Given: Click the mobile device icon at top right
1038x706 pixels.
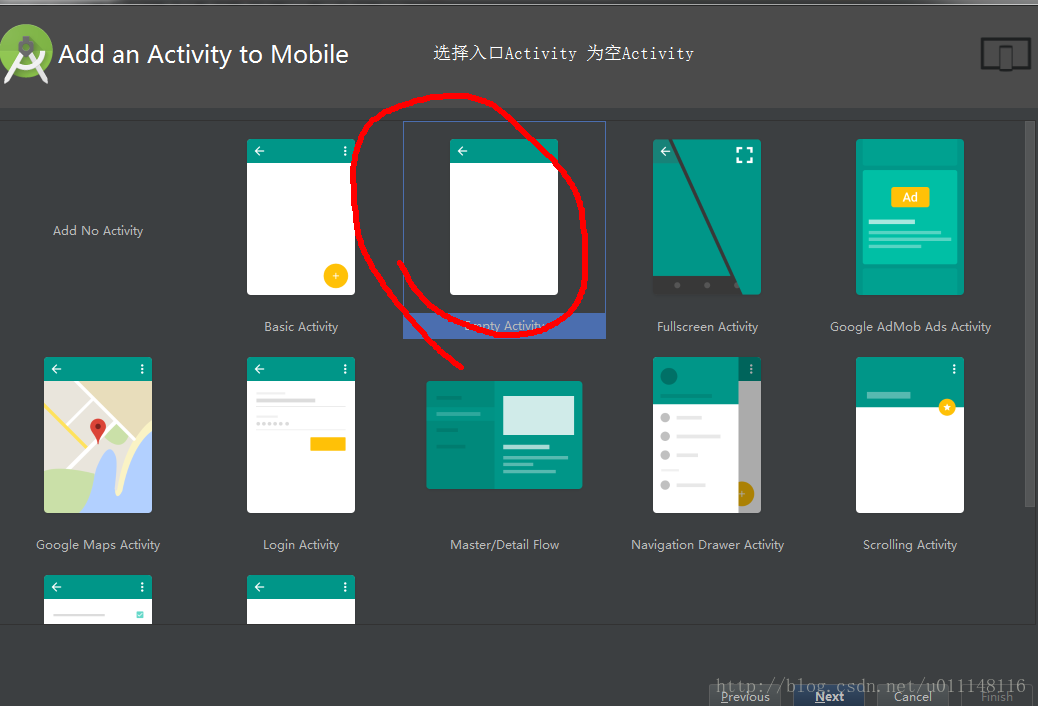Looking at the screenshot, I should tap(1004, 54).
